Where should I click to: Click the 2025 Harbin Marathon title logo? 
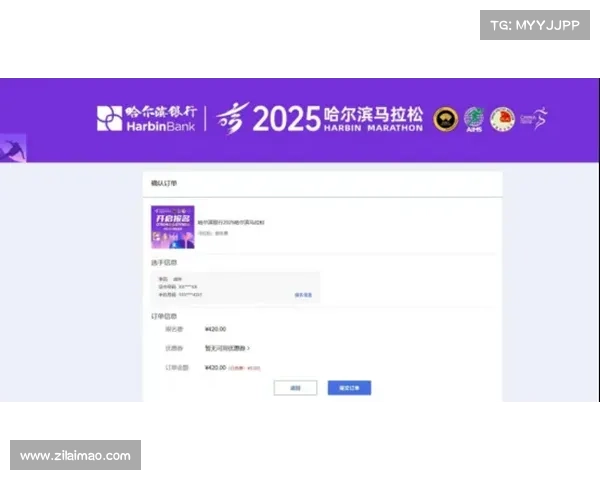coord(320,118)
